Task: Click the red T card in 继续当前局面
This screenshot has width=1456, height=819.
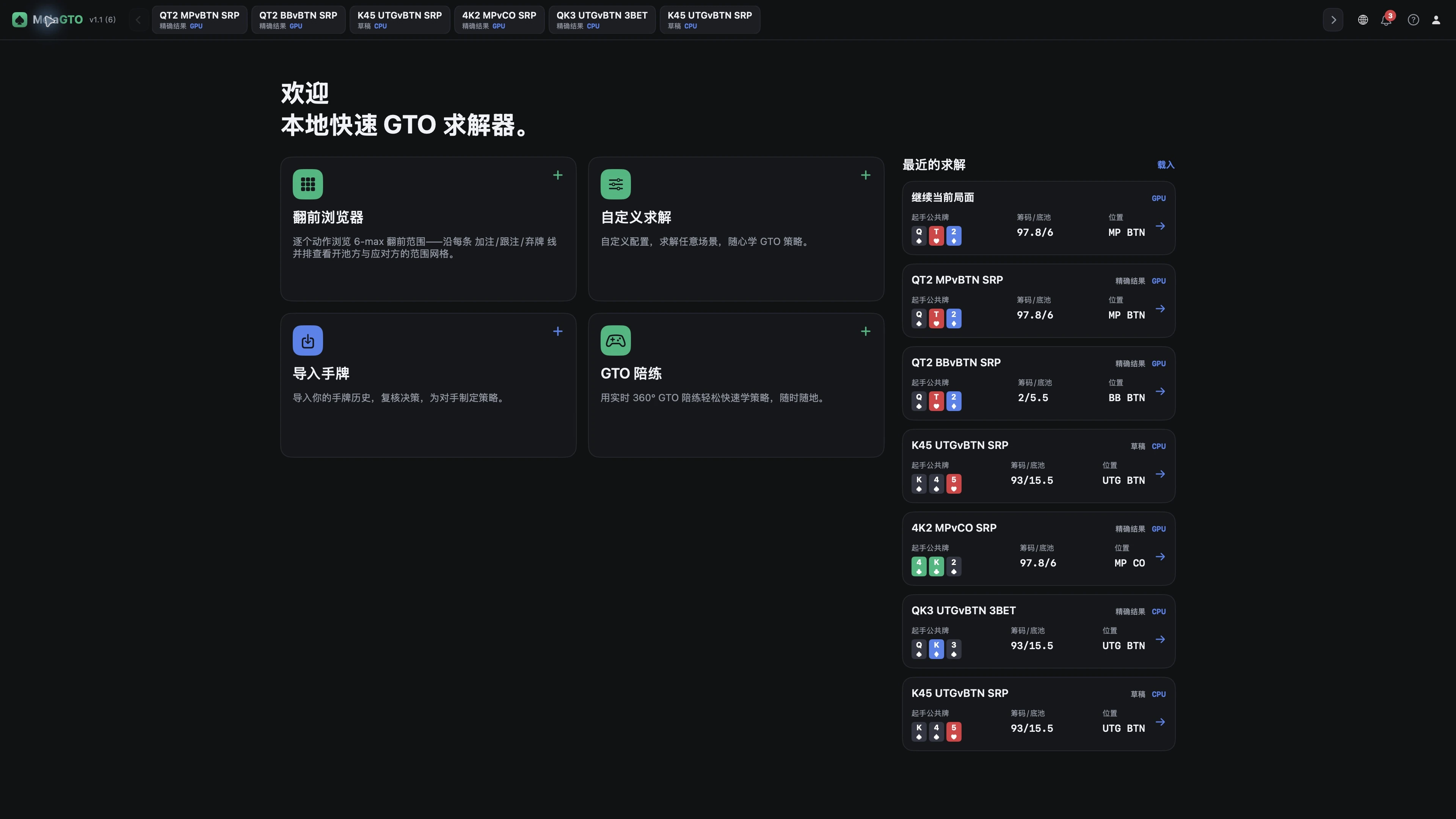Action: coord(936,236)
